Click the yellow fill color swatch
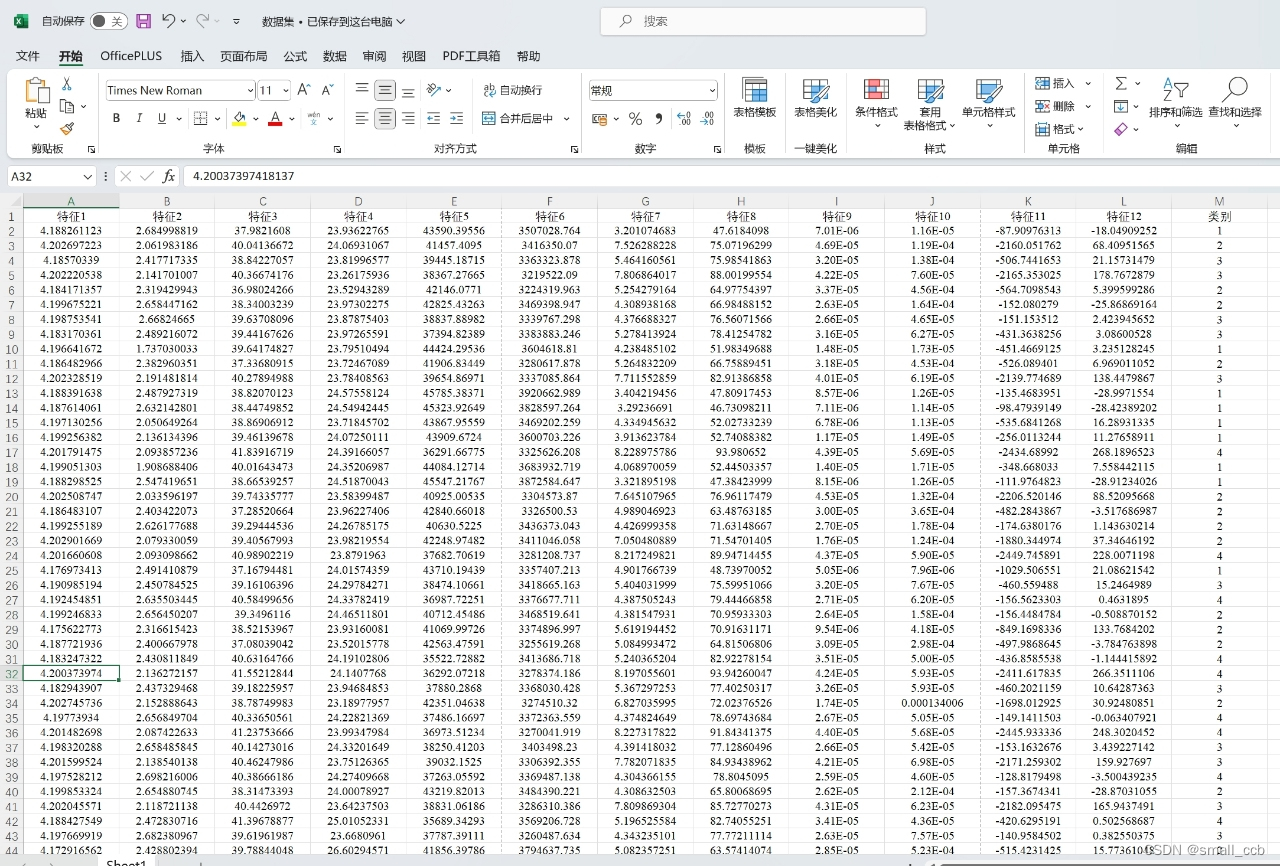Screen dimensions: 1280x866 (x=239, y=119)
